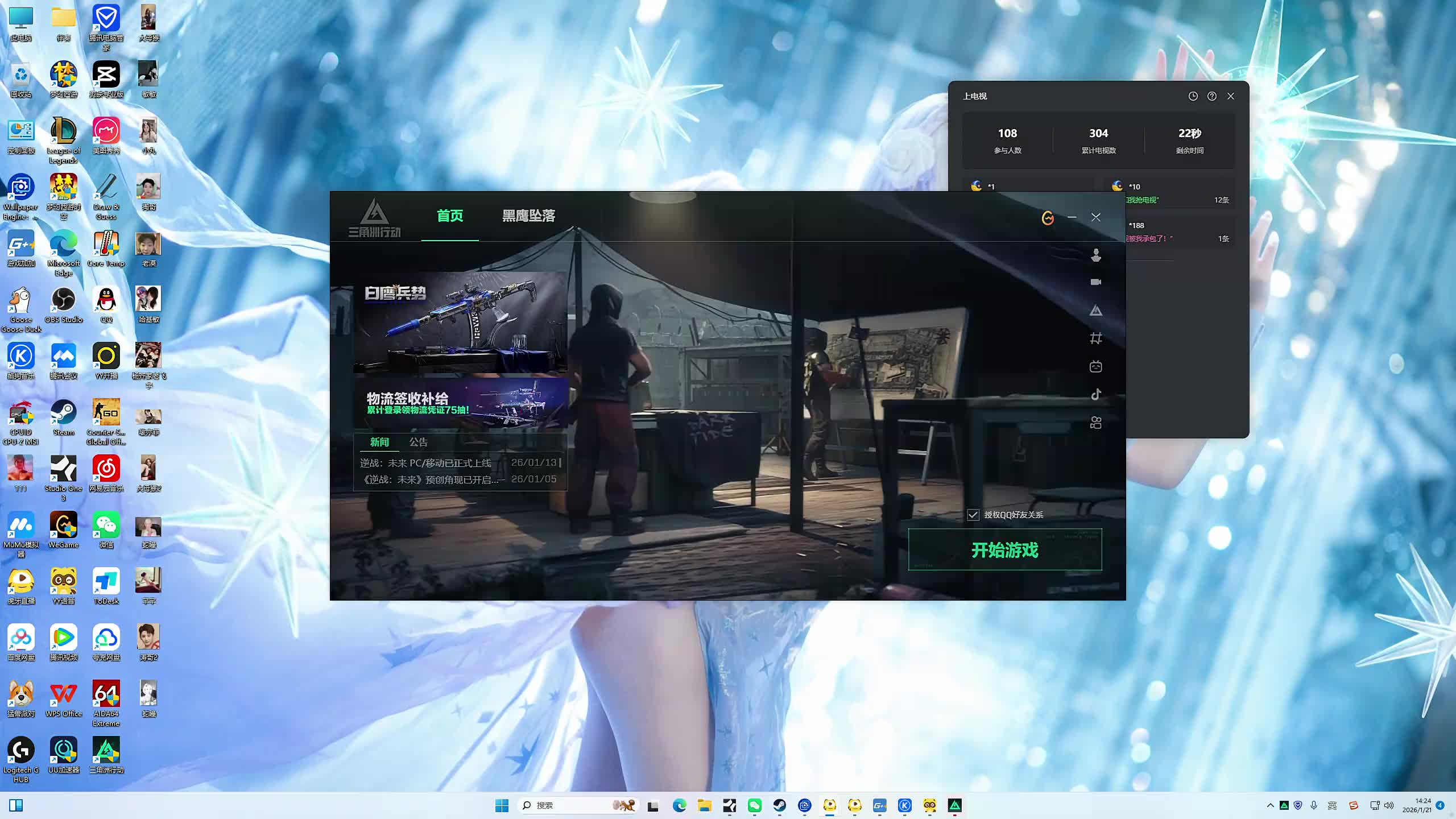The width and height of the screenshot is (1456, 819).
Task: Open the customer service avatar icon
Action: click(1096, 255)
